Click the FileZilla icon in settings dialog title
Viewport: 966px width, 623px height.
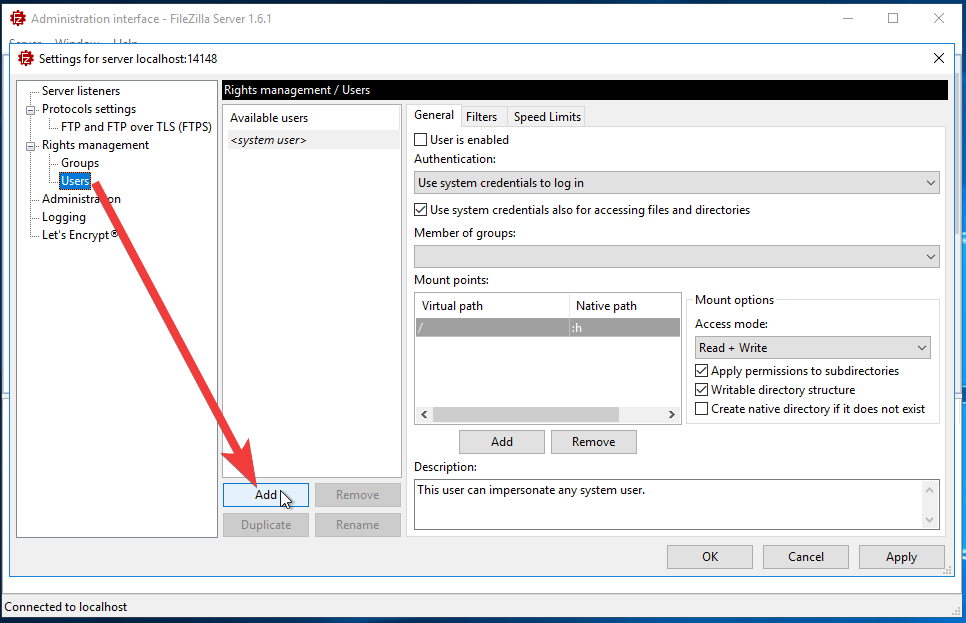26,58
